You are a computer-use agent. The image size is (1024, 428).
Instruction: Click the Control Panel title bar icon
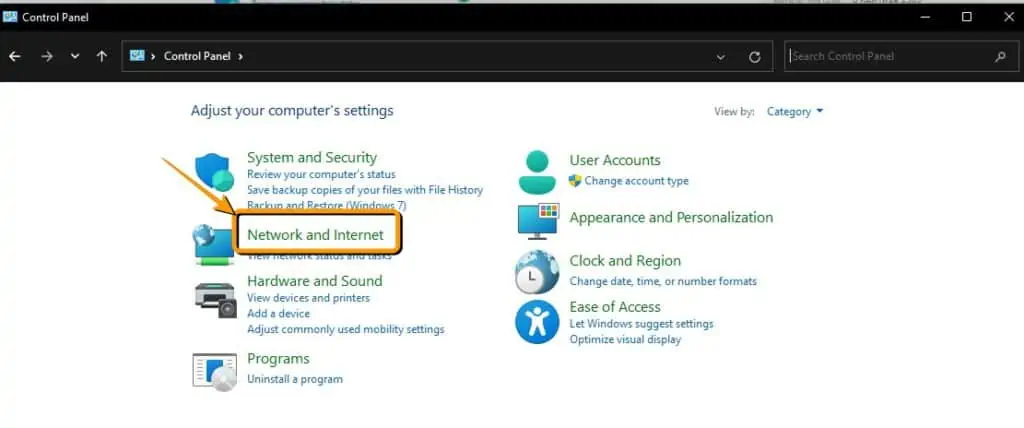point(10,17)
